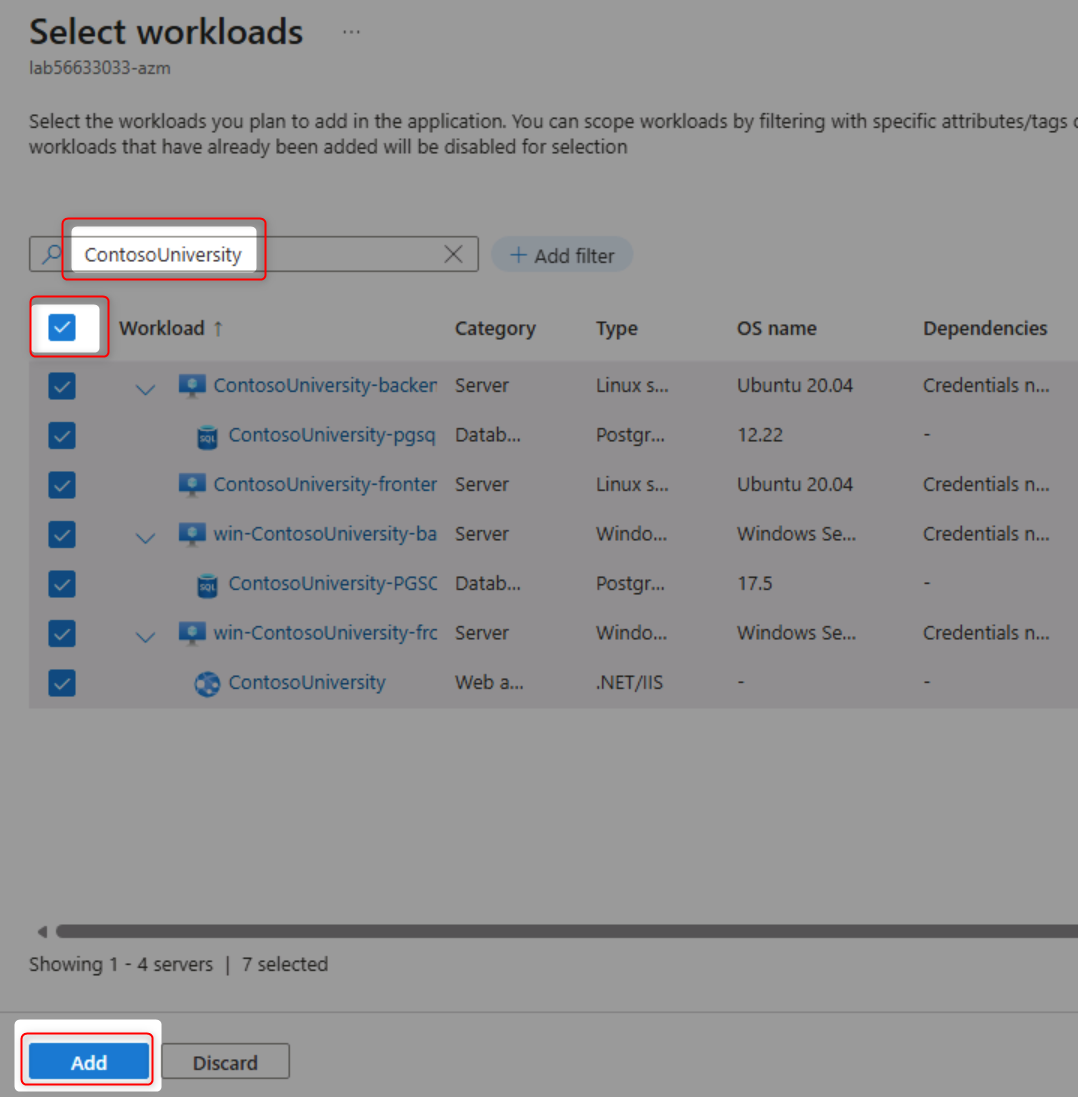Image resolution: width=1078 pixels, height=1097 pixels.
Task: Click the lab56633033-azm subtitle
Action: point(99,68)
